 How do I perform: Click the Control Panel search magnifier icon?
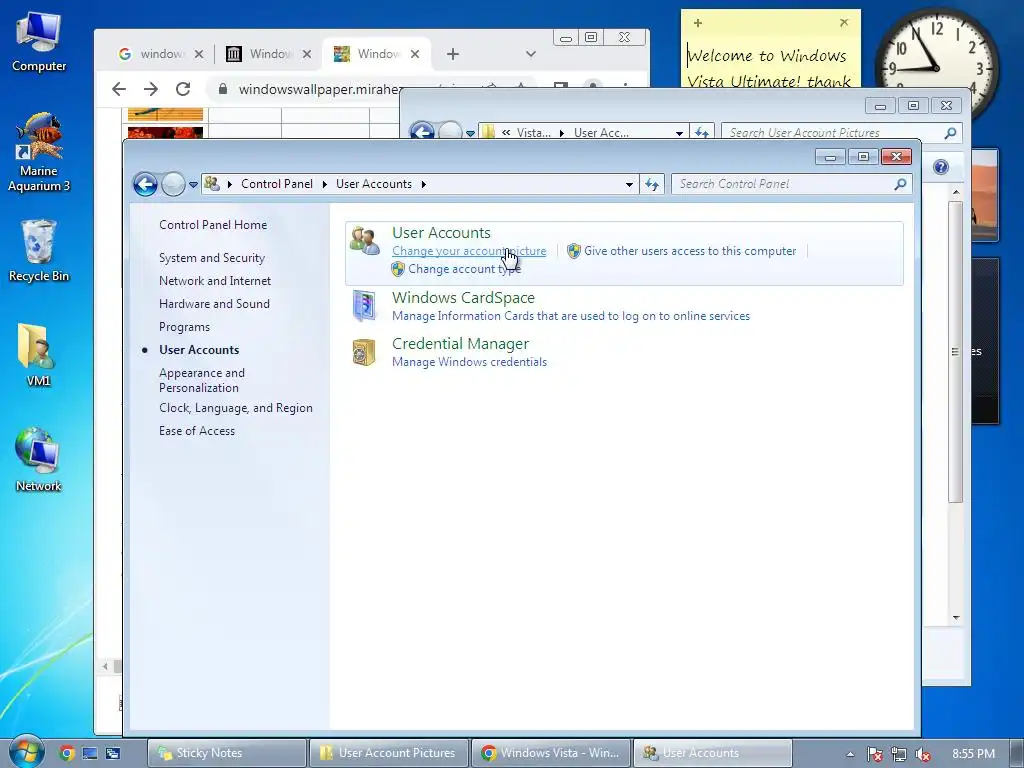[900, 184]
